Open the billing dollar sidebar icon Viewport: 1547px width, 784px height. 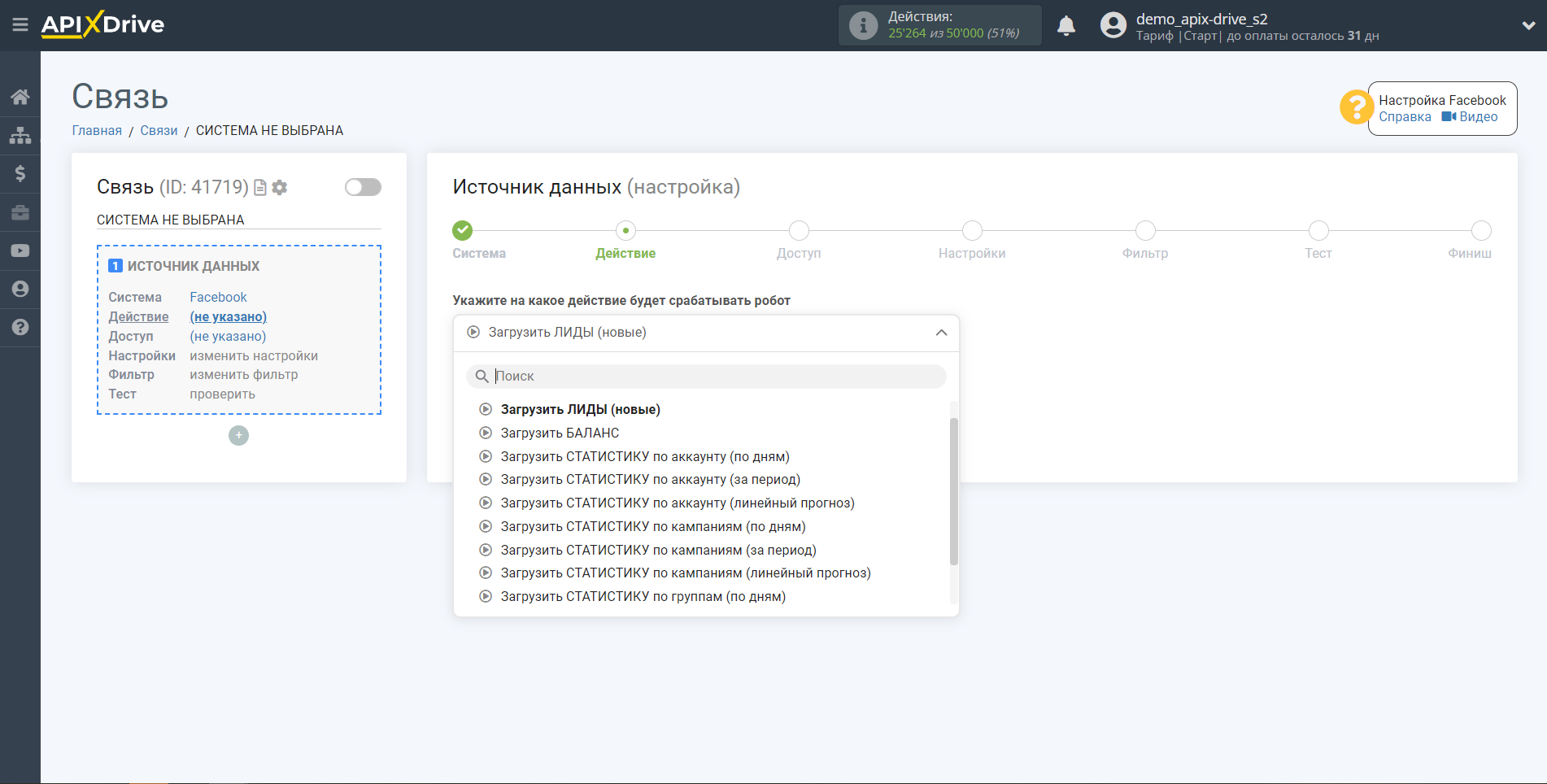point(20,173)
